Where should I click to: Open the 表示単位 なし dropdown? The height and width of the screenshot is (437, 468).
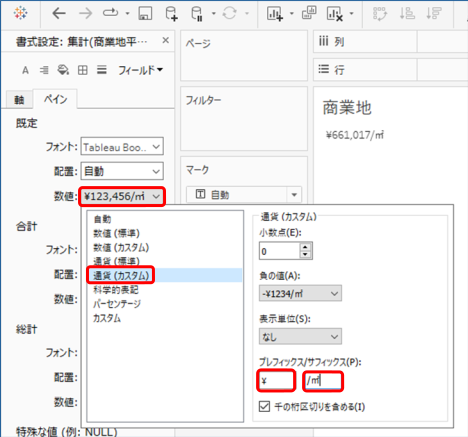point(300,336)
